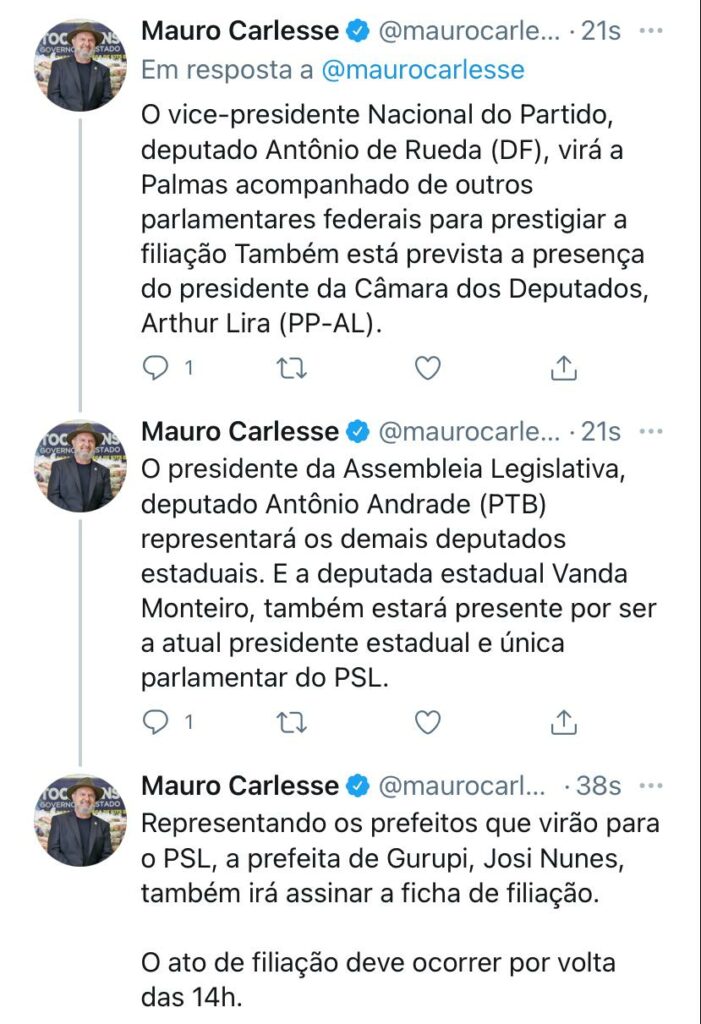Open Mauro Carlesse profile from first tweet name
This screenshot has width=701, height=1024.
coord(240,31)
